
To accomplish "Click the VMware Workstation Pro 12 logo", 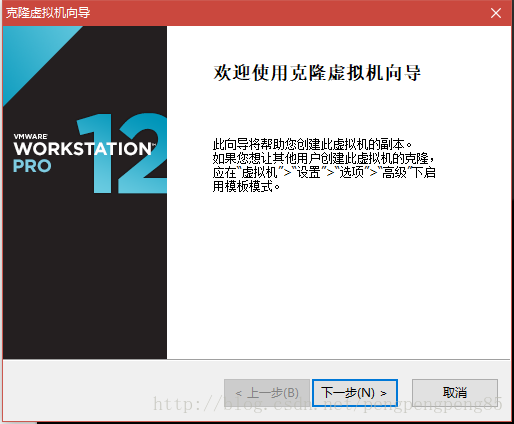I will (x=90, y=153).
